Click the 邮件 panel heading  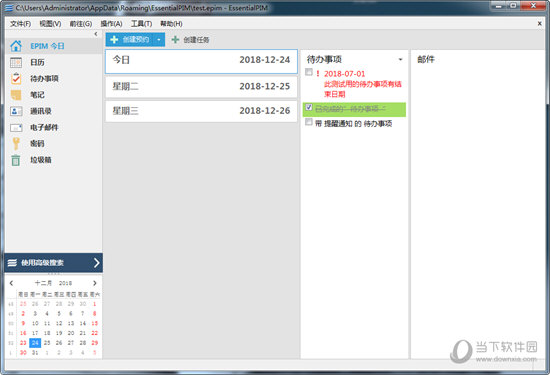(426, 59)
